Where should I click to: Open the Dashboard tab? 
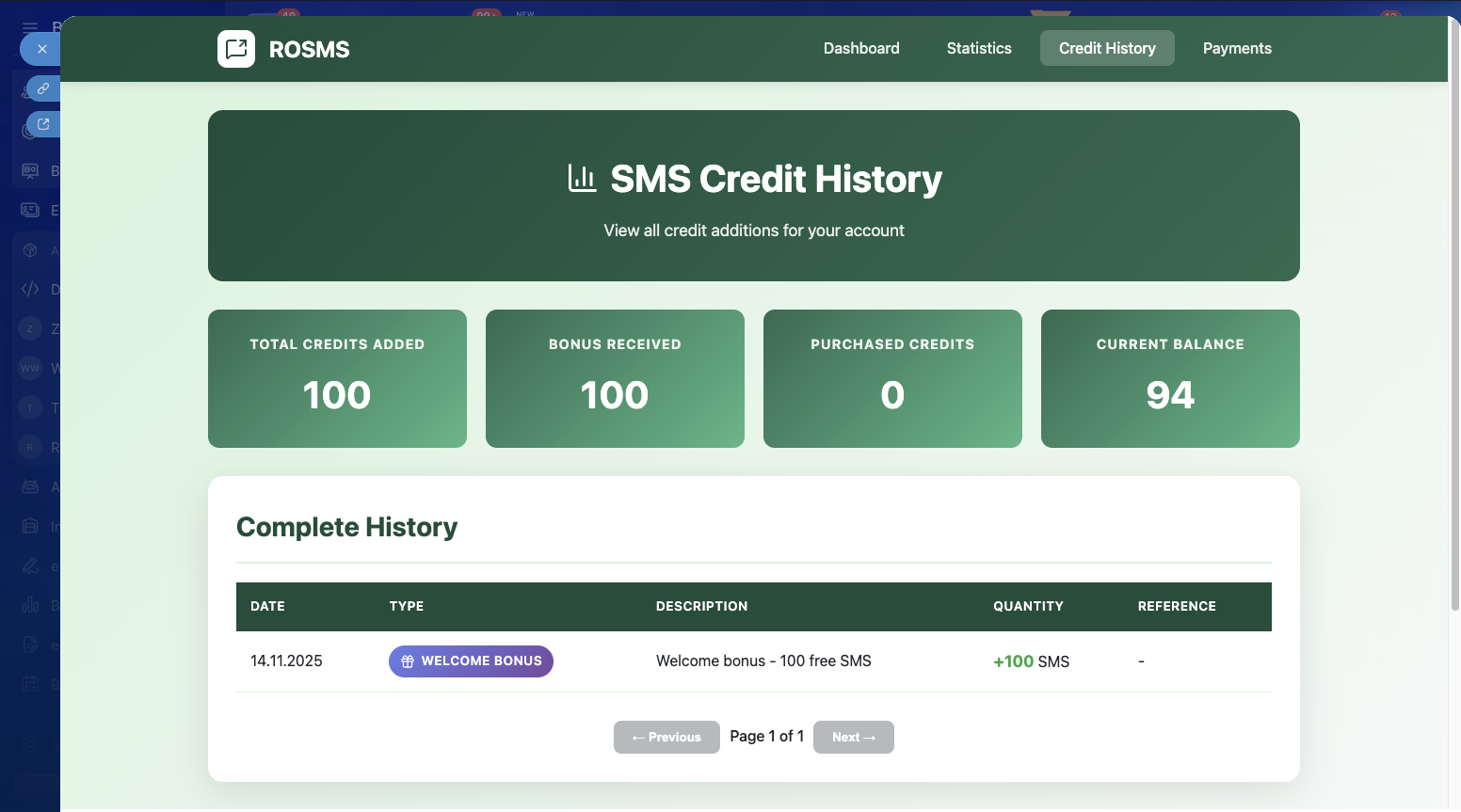point(860,48)
